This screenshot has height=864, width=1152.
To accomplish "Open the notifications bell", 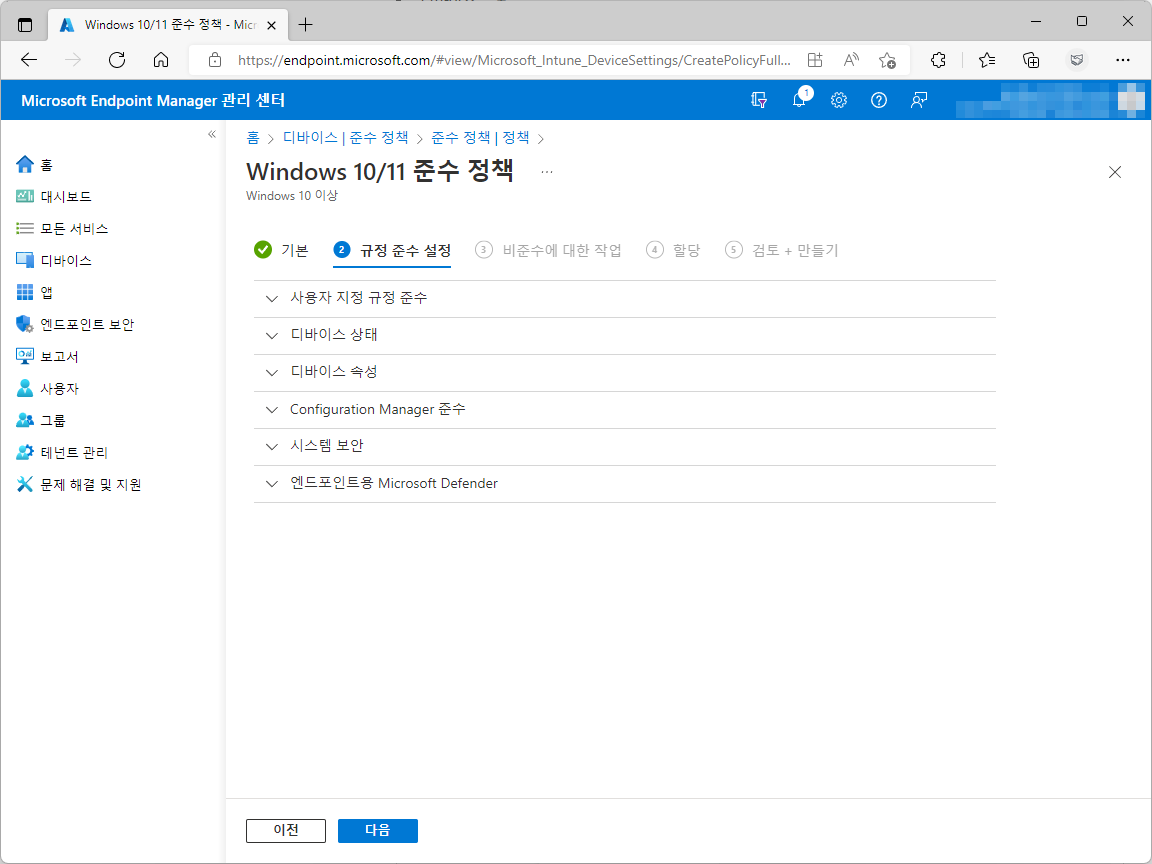I will click(x=799, y=100).
